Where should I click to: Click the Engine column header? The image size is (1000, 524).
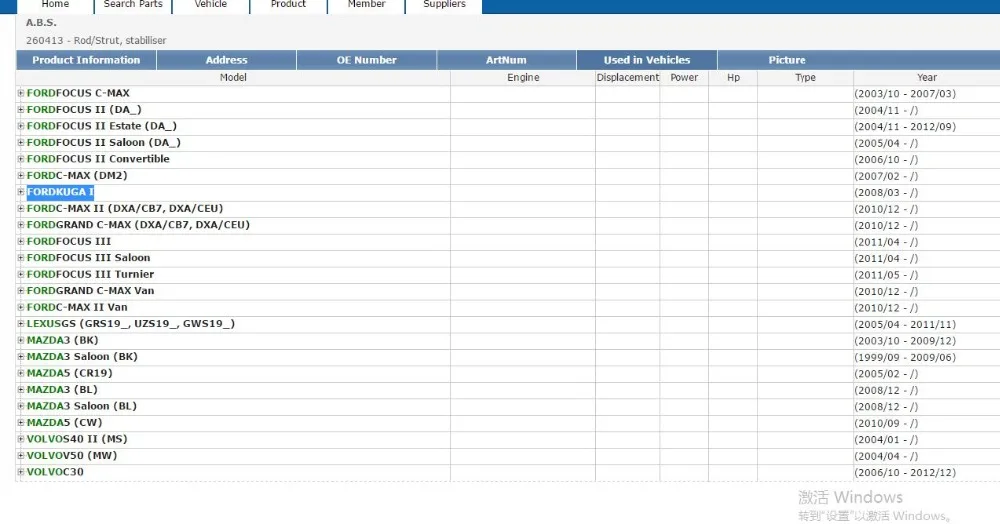523,78
